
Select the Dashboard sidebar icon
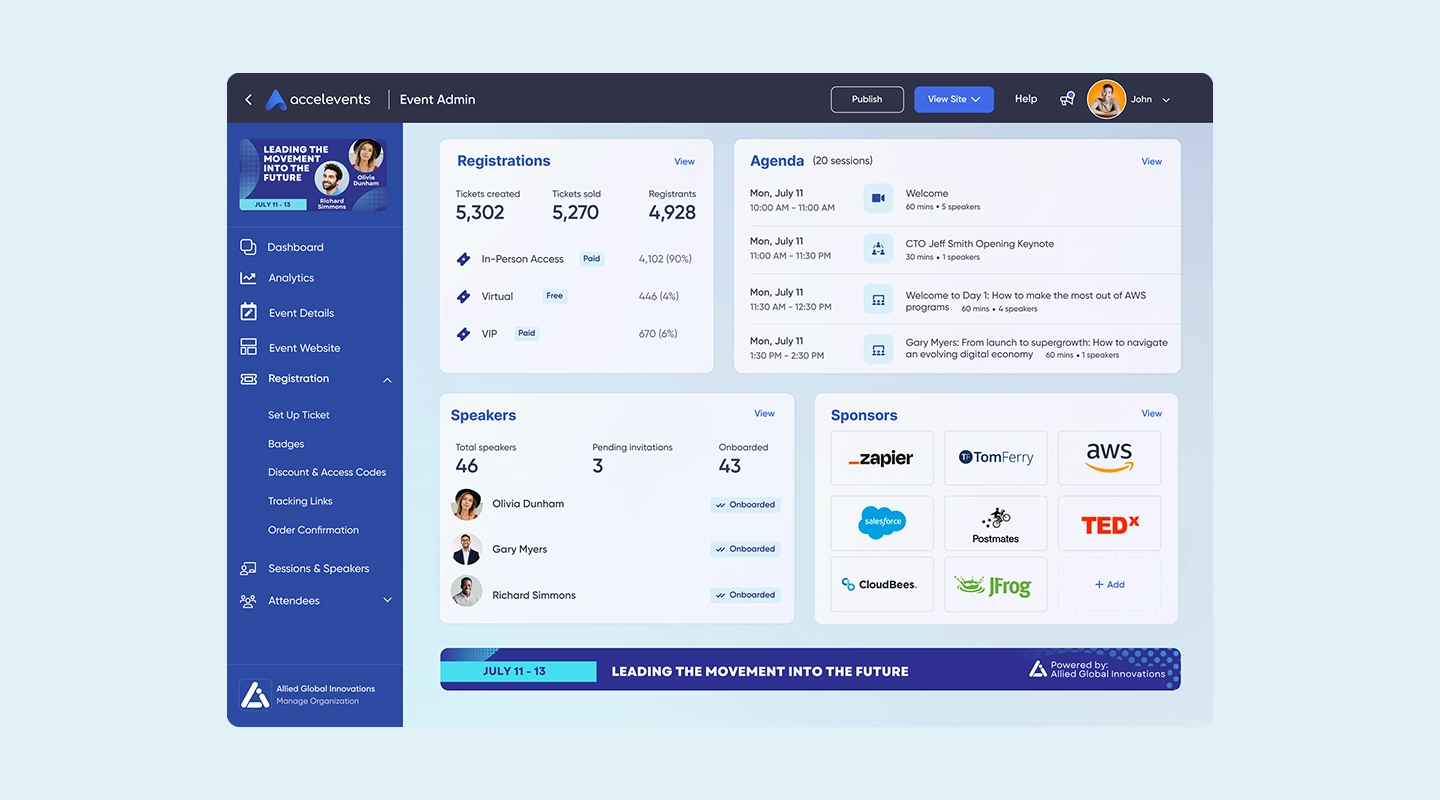247,247
